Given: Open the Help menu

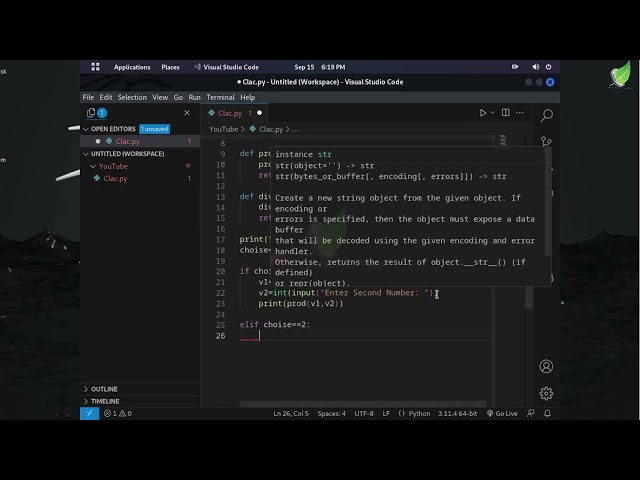Looking at the screenshot, I should 247,97.
